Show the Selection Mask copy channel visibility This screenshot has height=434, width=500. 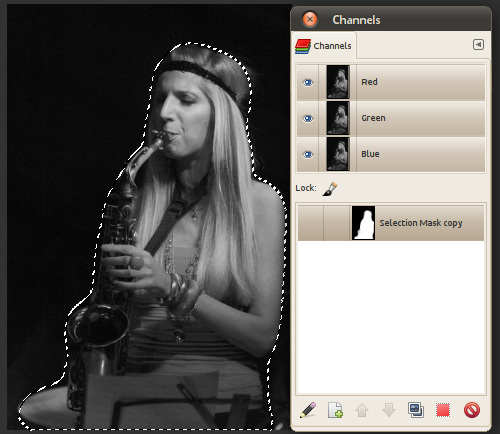(310, 223)
